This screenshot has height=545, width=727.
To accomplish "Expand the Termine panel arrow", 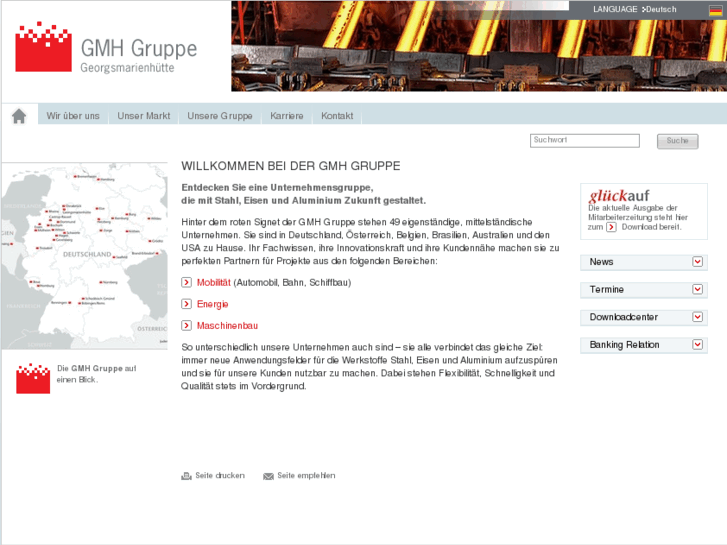I will pyautogui.click(x=697, y=289).
